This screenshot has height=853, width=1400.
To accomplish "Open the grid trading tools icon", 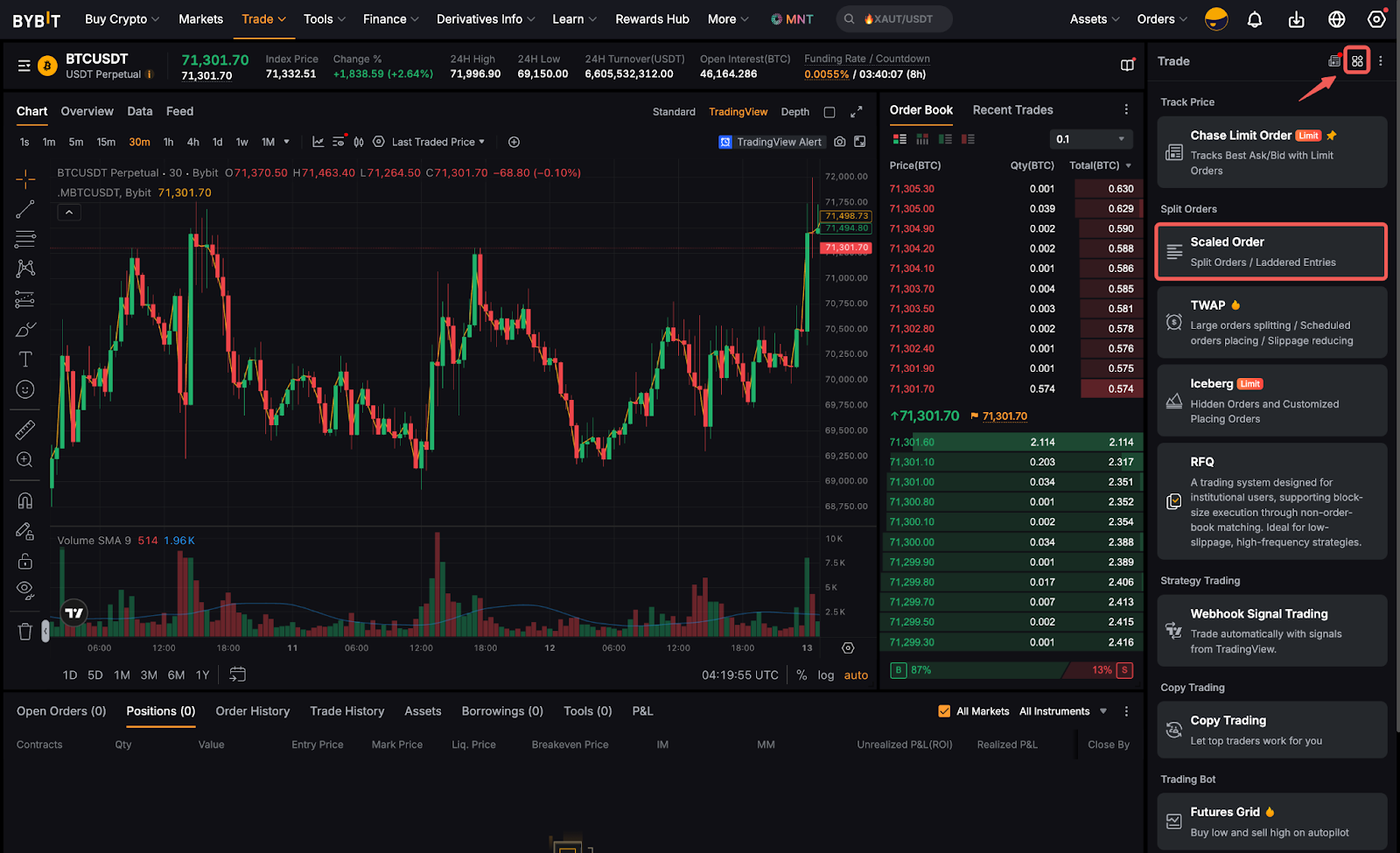I will point(1357,61).
